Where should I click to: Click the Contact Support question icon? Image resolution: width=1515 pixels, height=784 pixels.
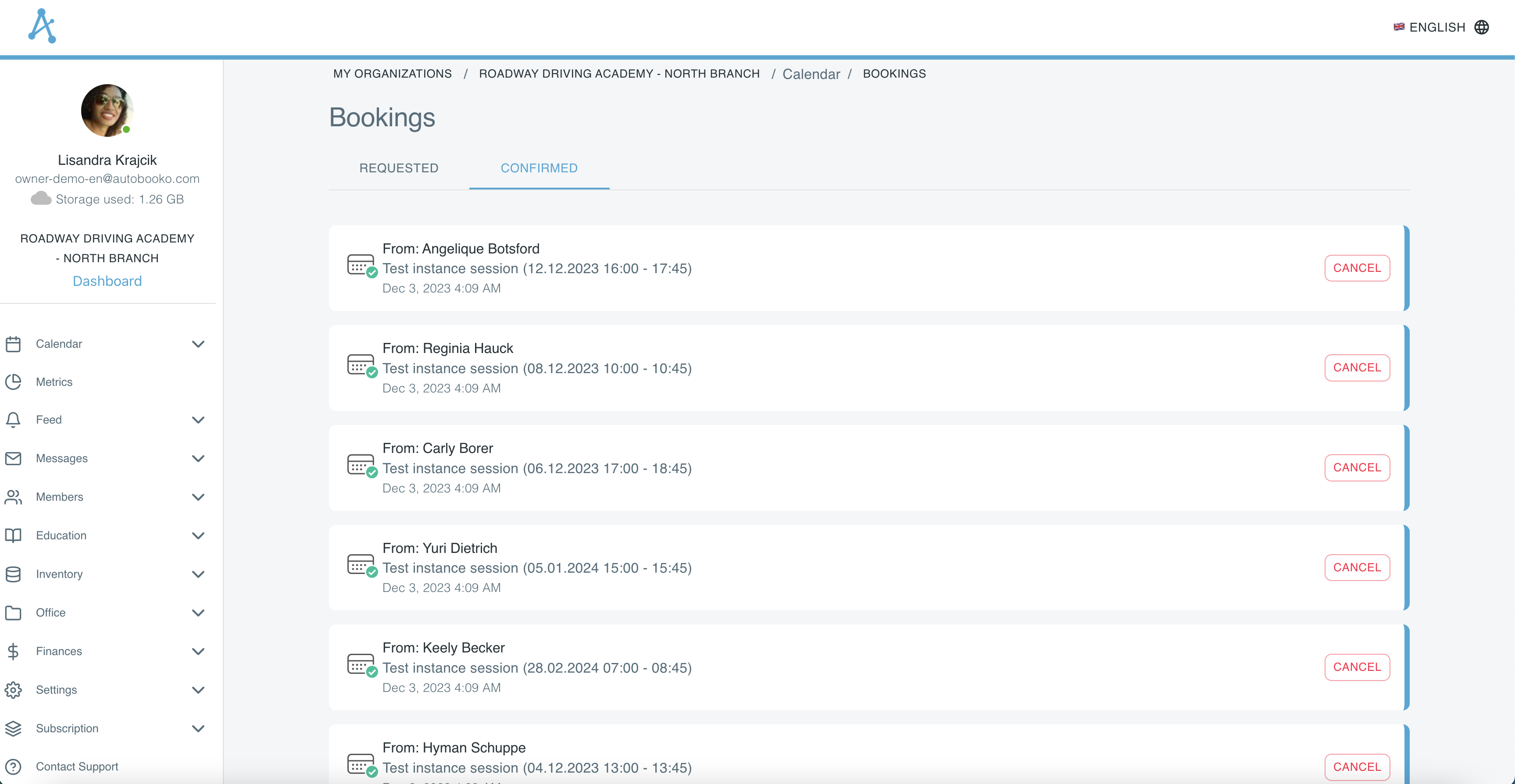click(13, 766)
